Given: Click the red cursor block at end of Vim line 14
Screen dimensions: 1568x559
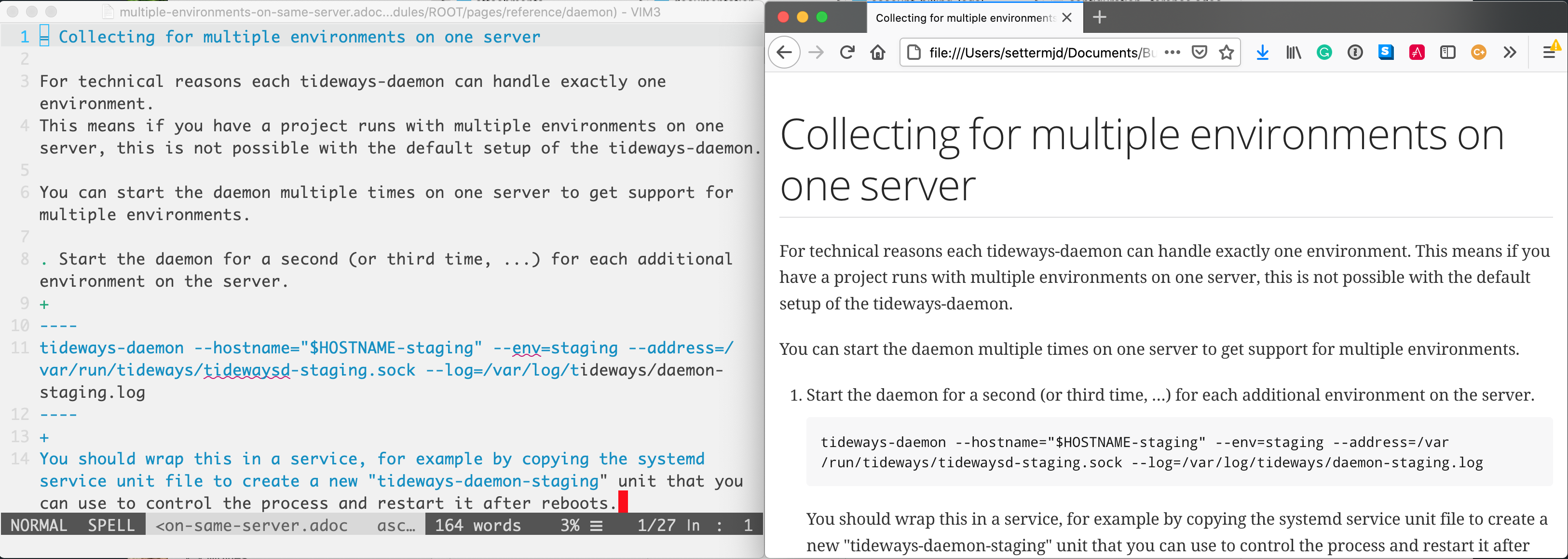Looking at the screenshot, I should (623, 502).
